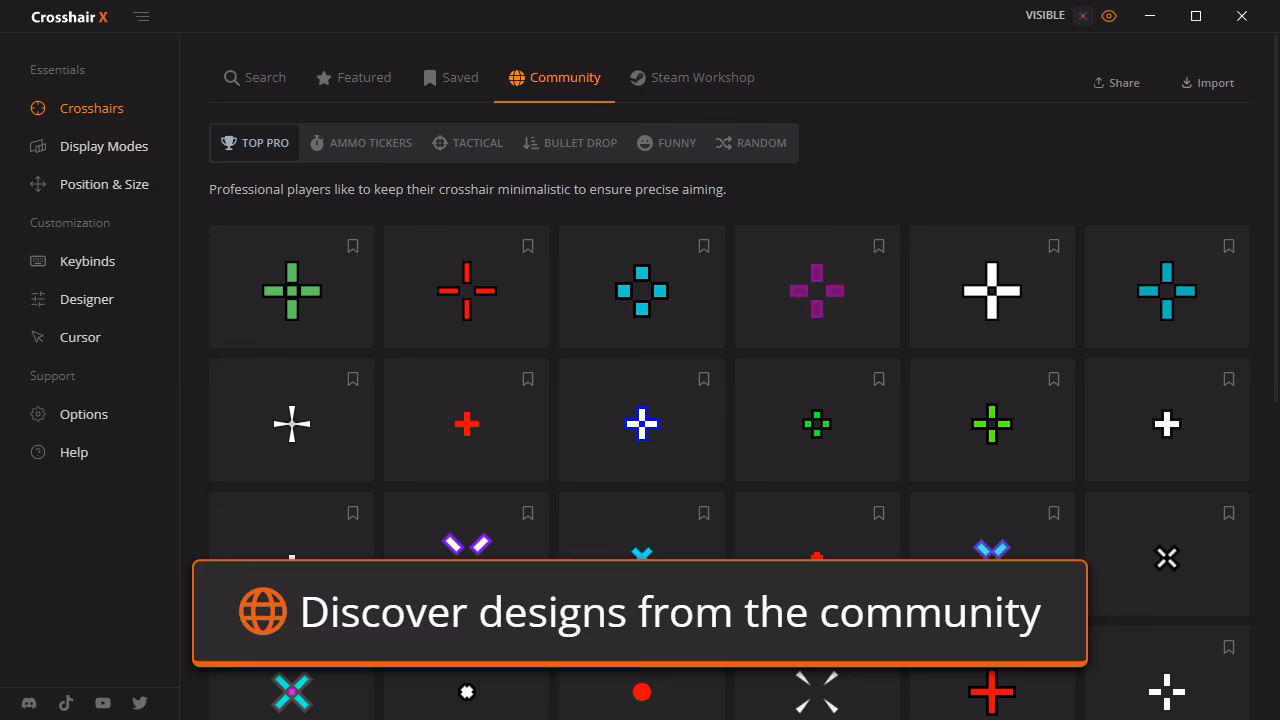Select the red gapped crosshair design

(467, 291)
